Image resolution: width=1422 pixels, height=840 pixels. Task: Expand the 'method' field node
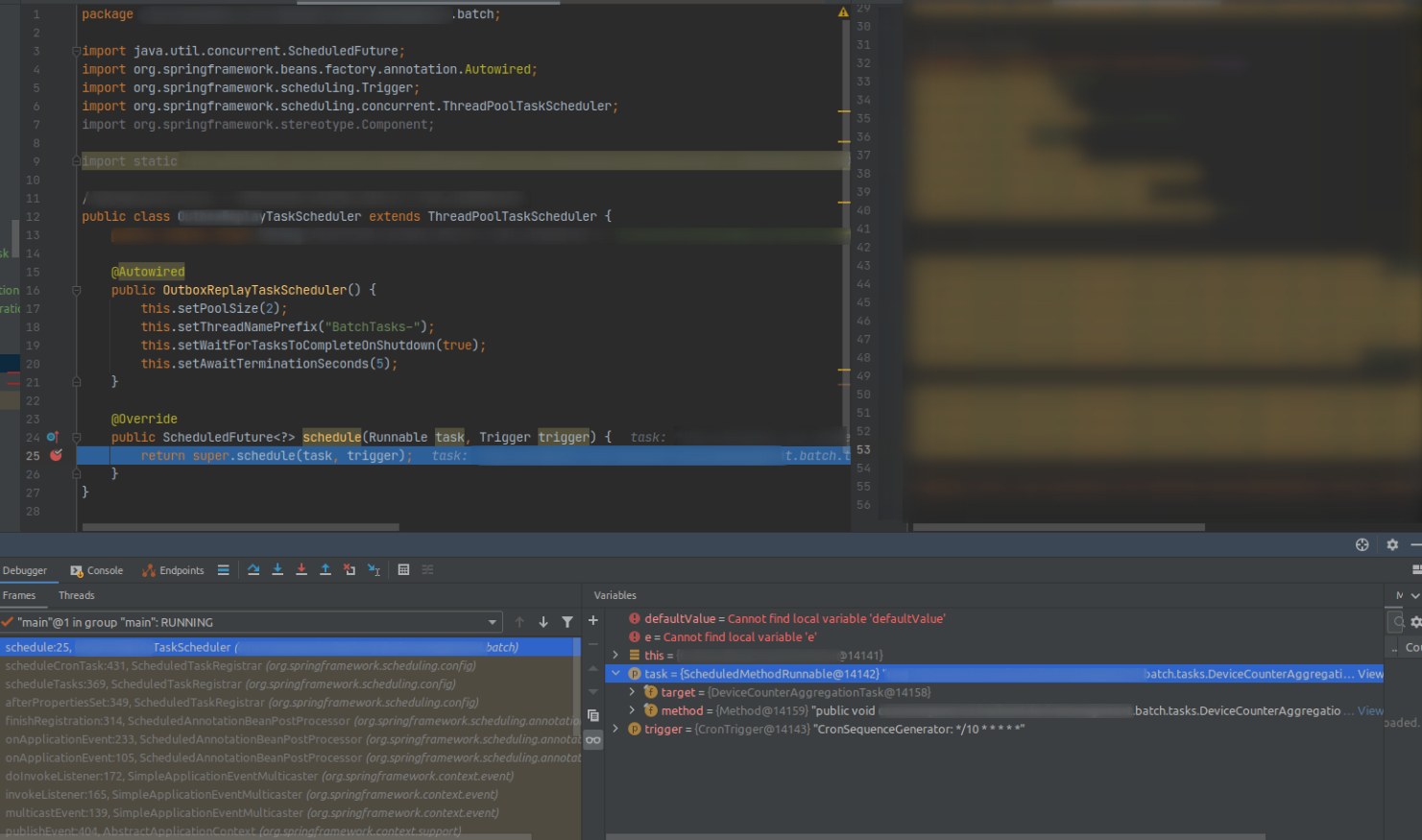[x=632, y=710]
